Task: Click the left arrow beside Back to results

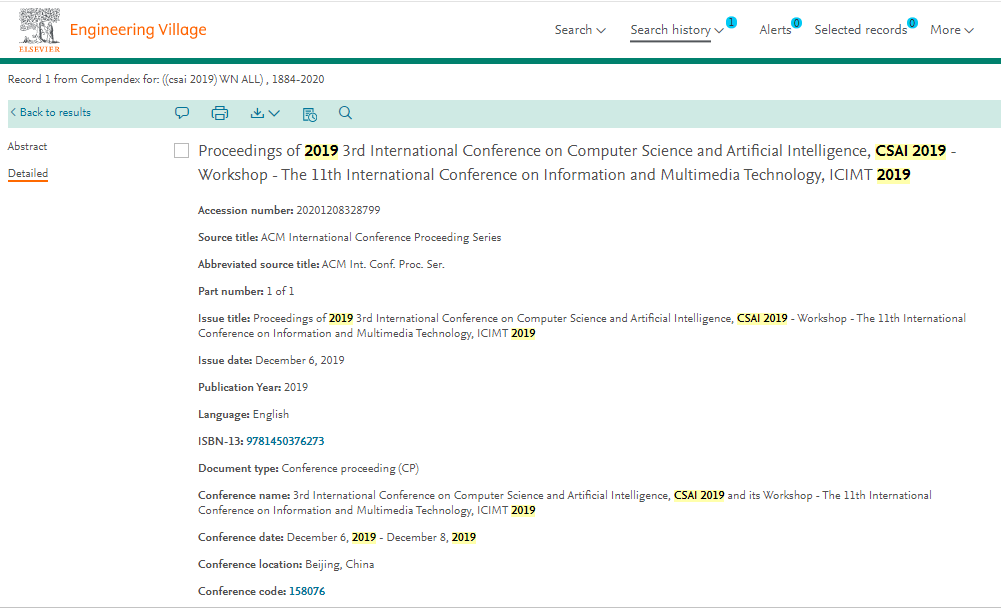Action: tap(13, 112)
